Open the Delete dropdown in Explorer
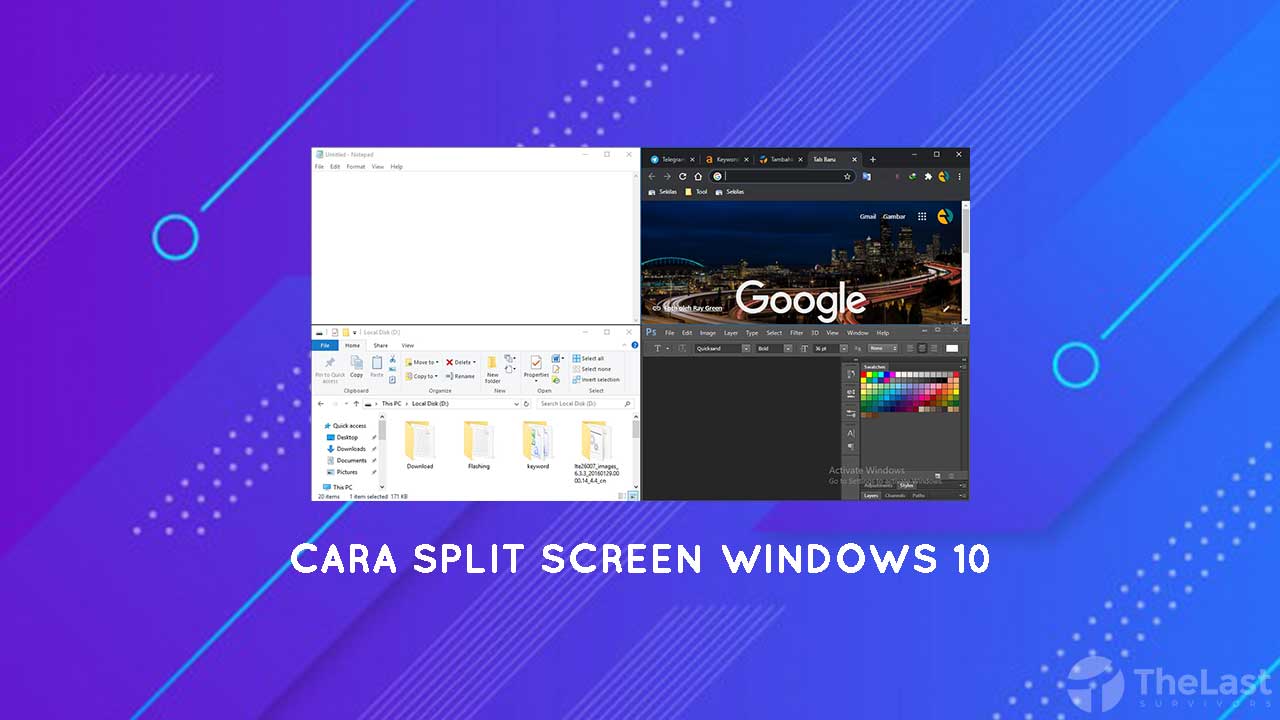This screenshot has width=1280, height=720. [x=461, y=362]
